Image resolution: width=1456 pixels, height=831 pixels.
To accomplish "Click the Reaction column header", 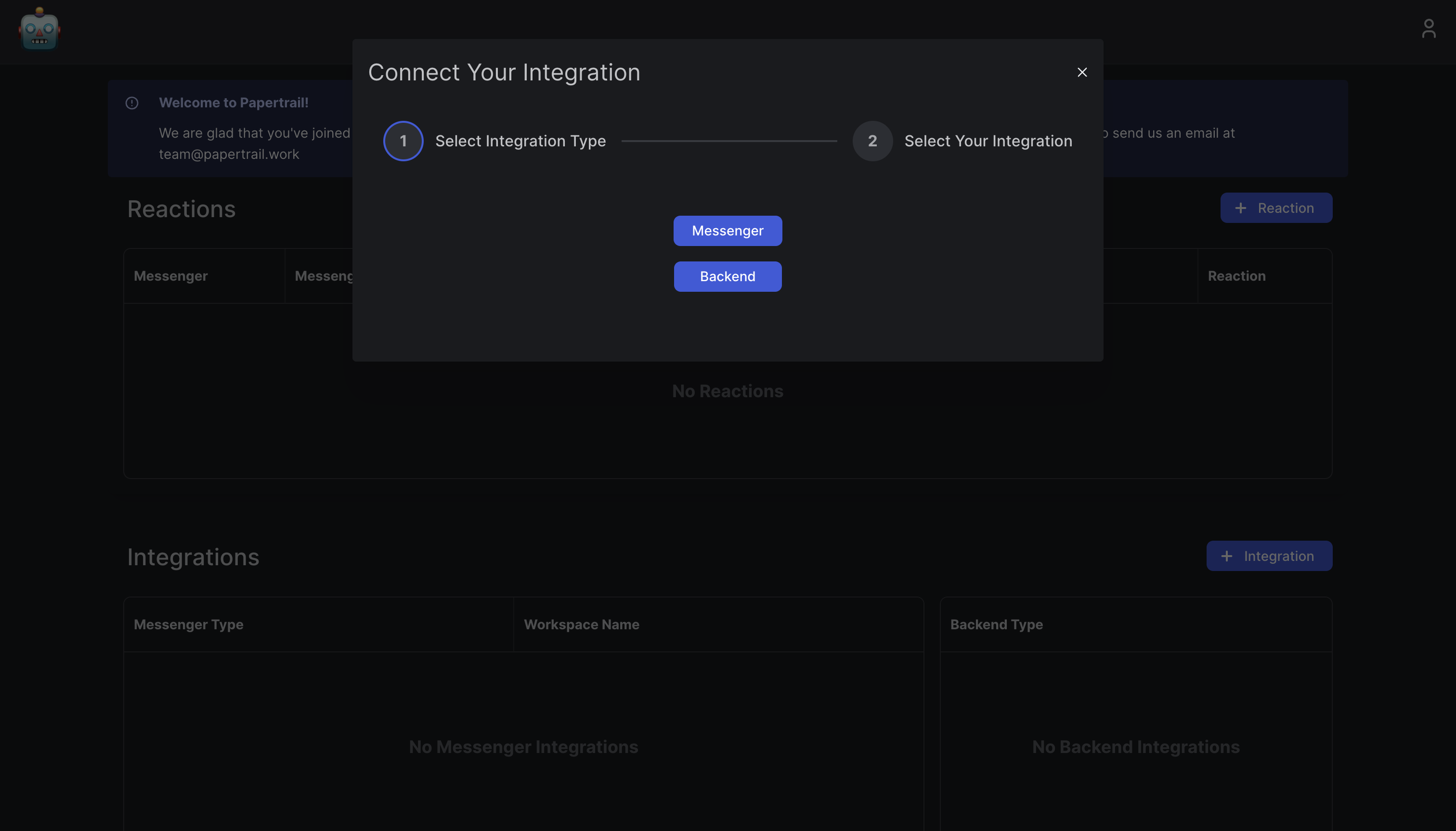I will [x=1236, y=276].
